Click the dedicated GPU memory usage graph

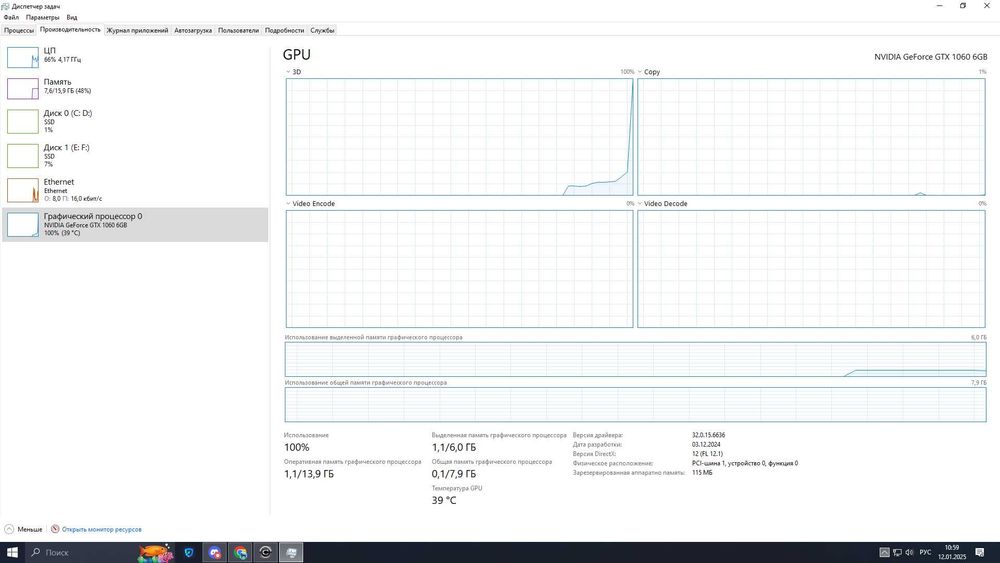tap(635, 359)
